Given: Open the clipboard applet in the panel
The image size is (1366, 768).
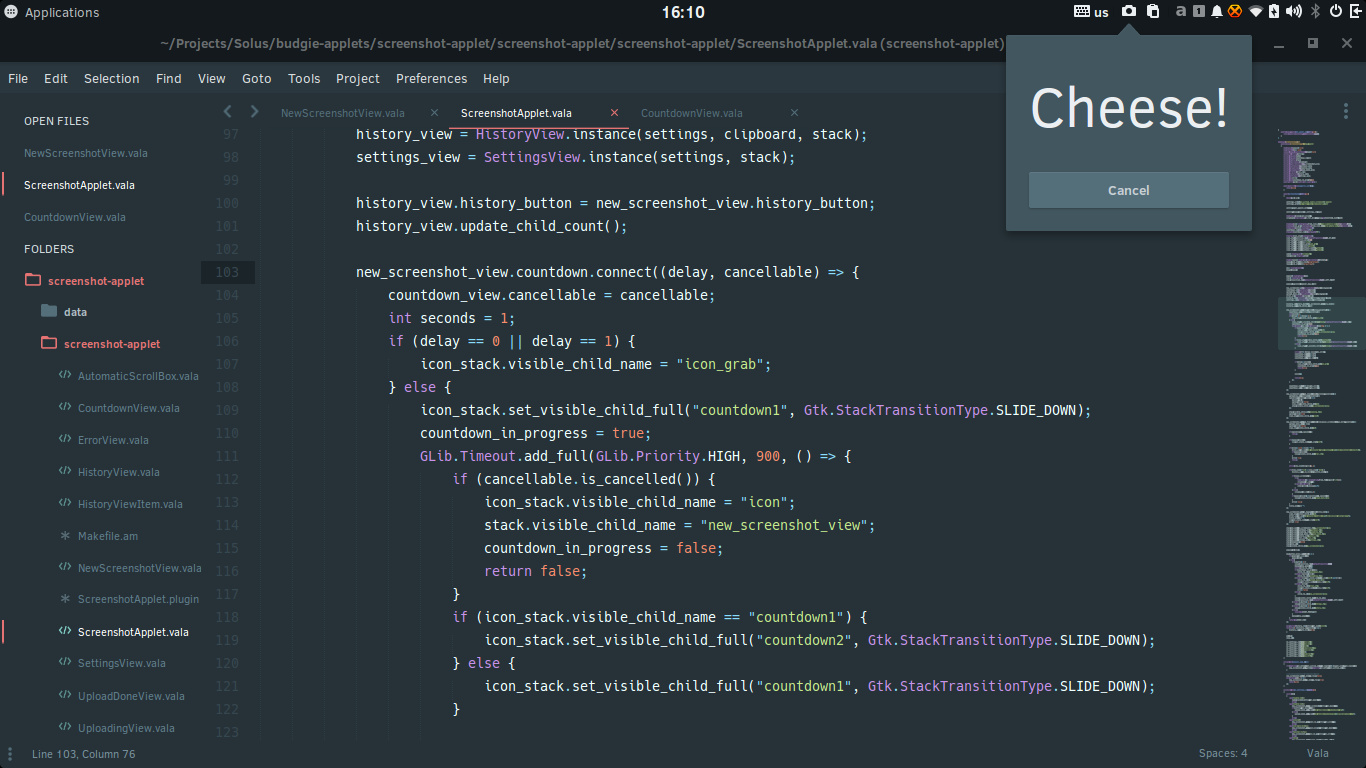Looking at the screenshot, I should click(1153, 12).
